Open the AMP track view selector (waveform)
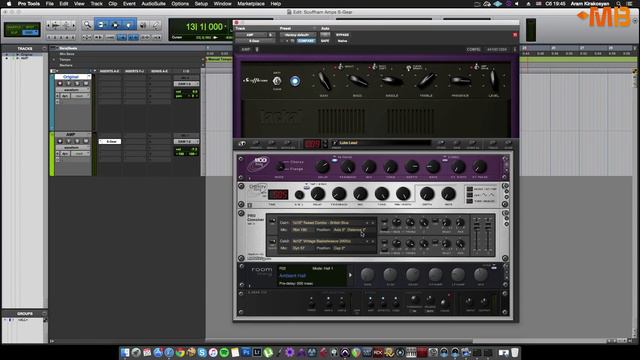The image size is (640, 360). (73, 147)
